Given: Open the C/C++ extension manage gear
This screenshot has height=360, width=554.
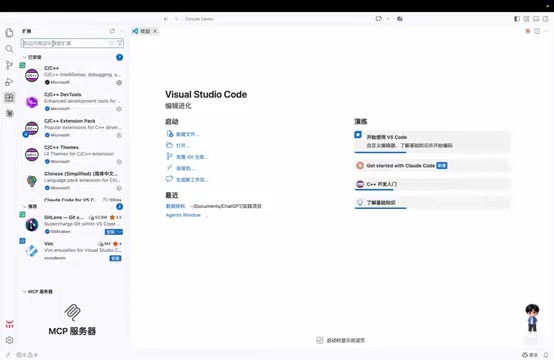Looking at the screenshot, I should coord(119,82).
